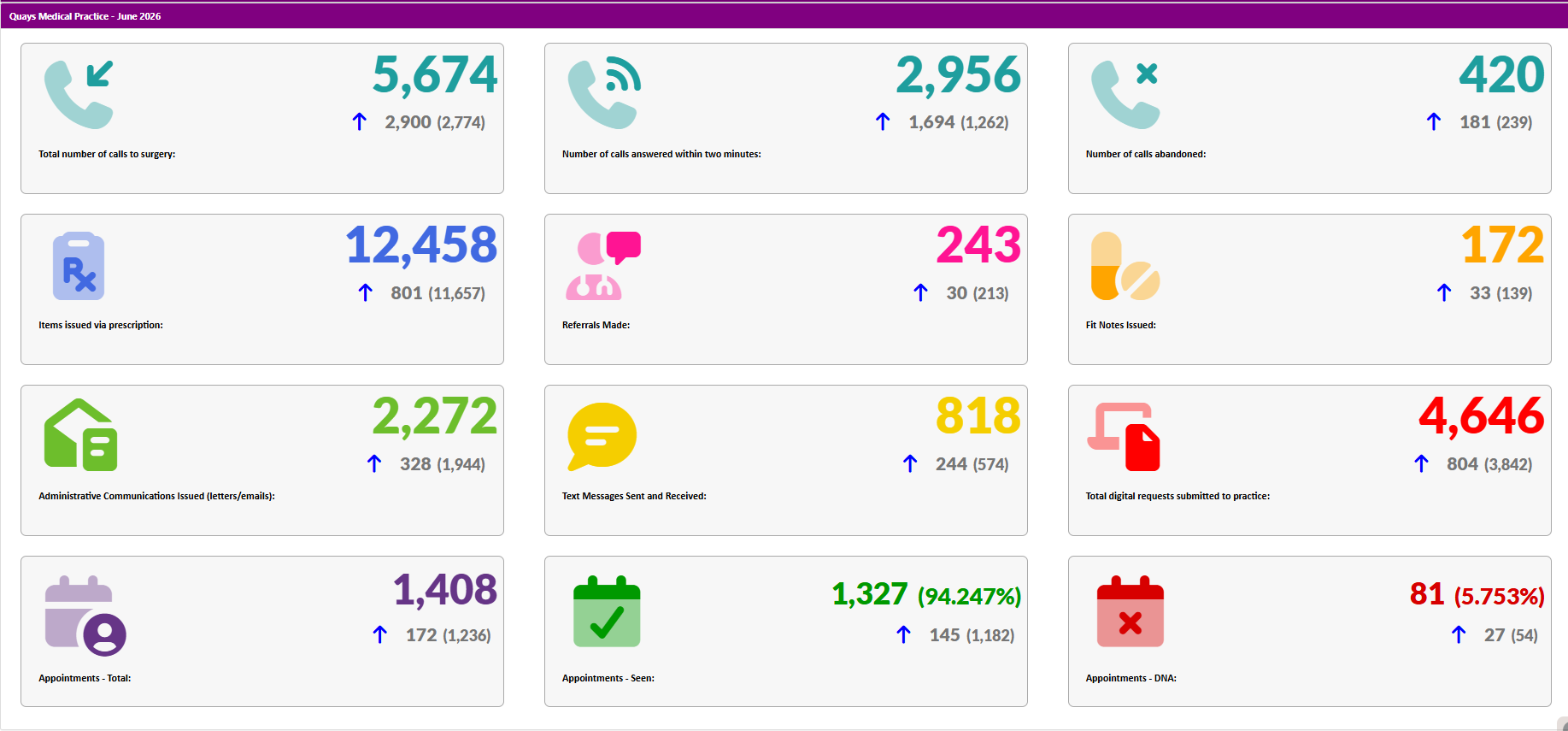
Task: Click the yellow text message bubble icon
Action: click(602, 436)
